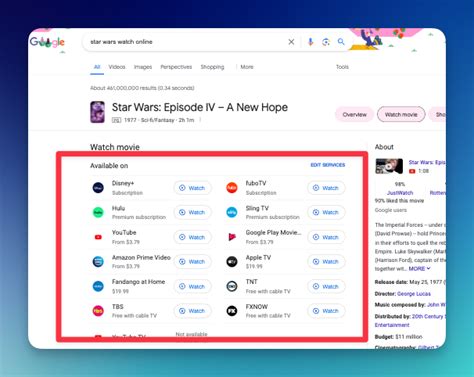The image size is (474, 377).
Task: Click Watch button for YouTube
Action: tap(192, 237)
